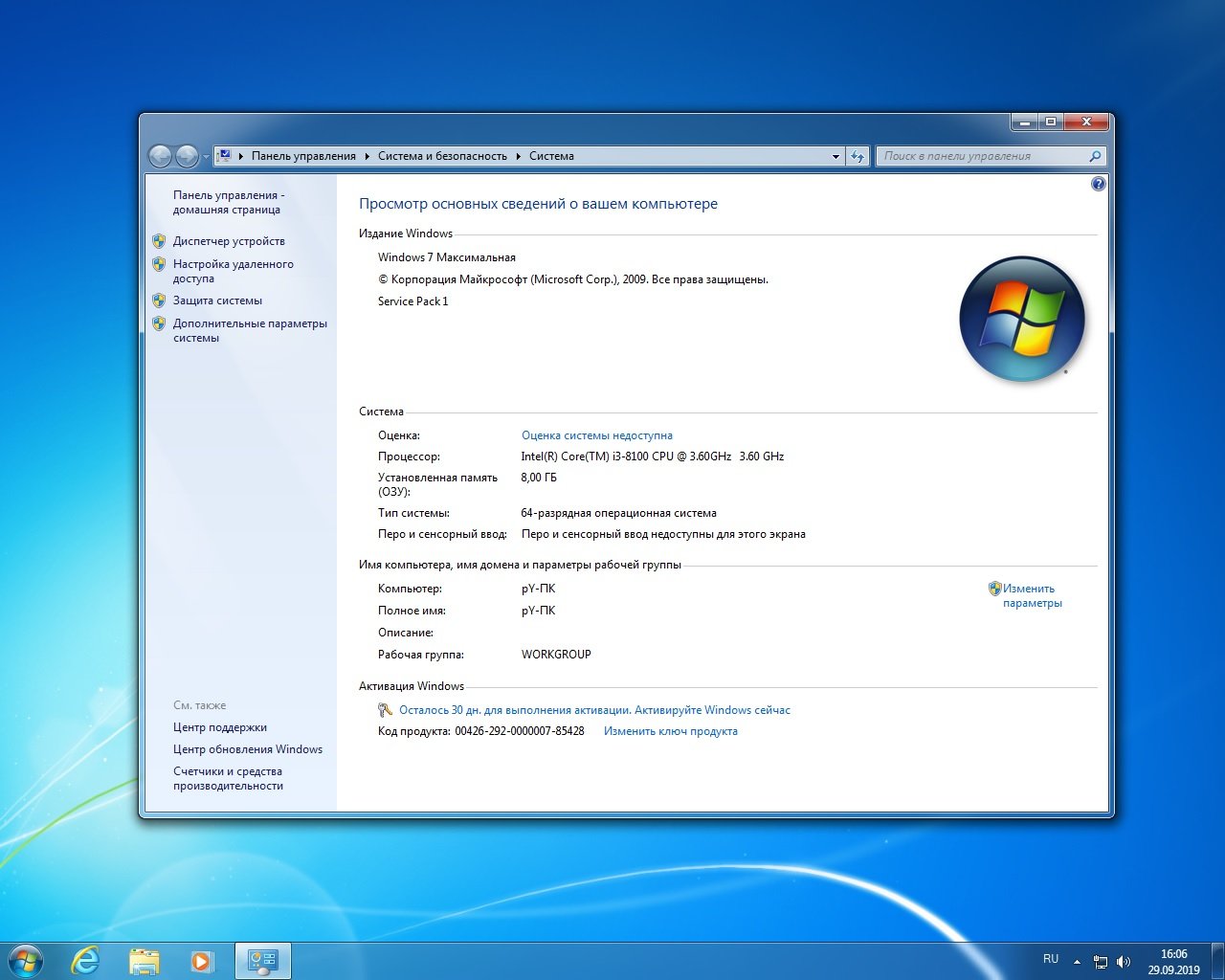Click the Intel Core i3-8100 processor text
The width and height of the screenshot is (1225, 980).
tap(653, 457)
